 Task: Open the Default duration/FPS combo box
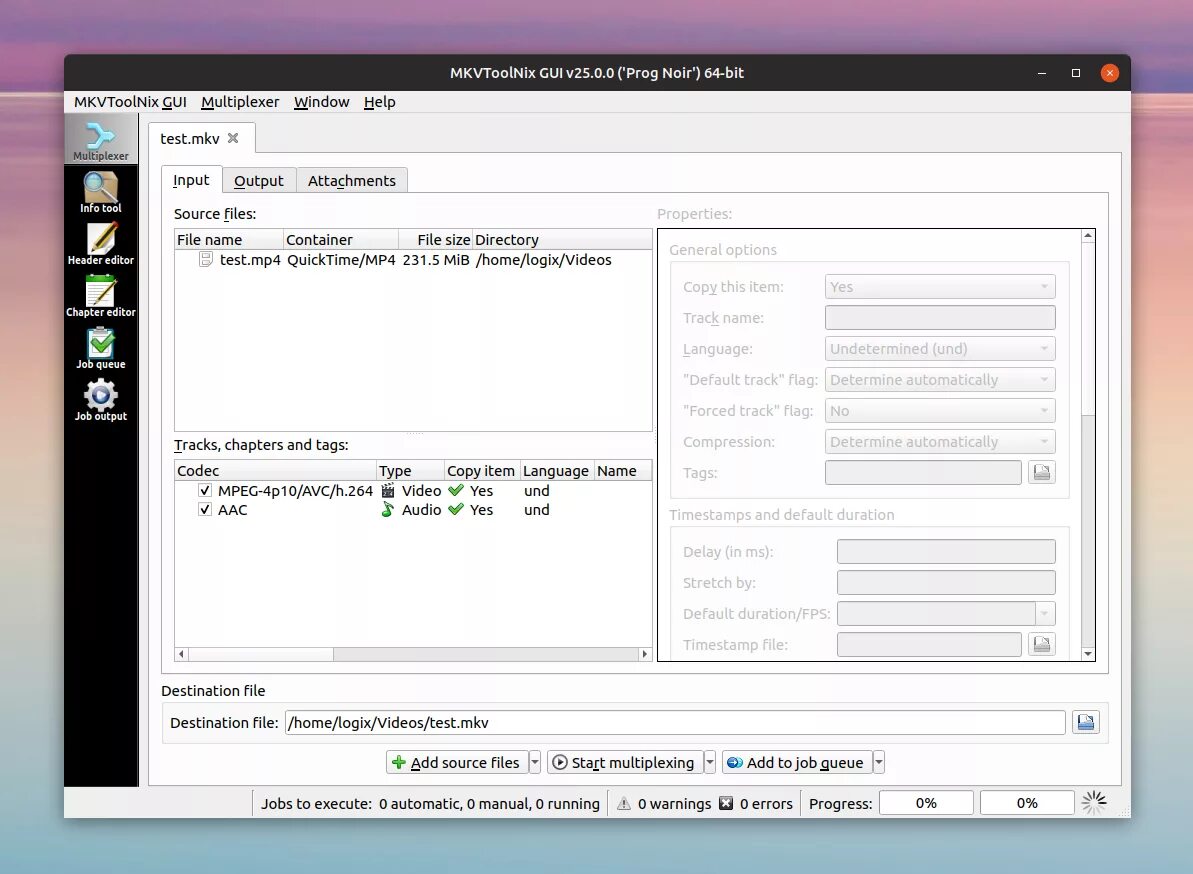click(946, 614)
